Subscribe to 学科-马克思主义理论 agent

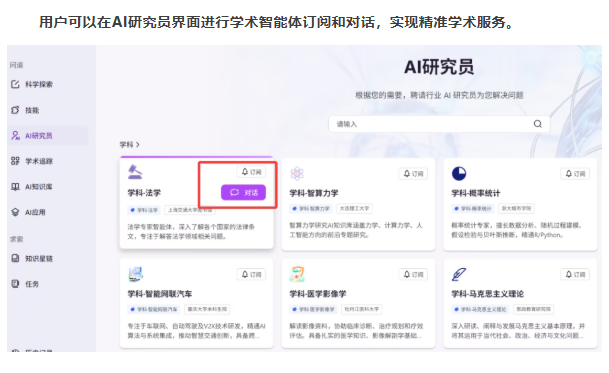(575, 274)
